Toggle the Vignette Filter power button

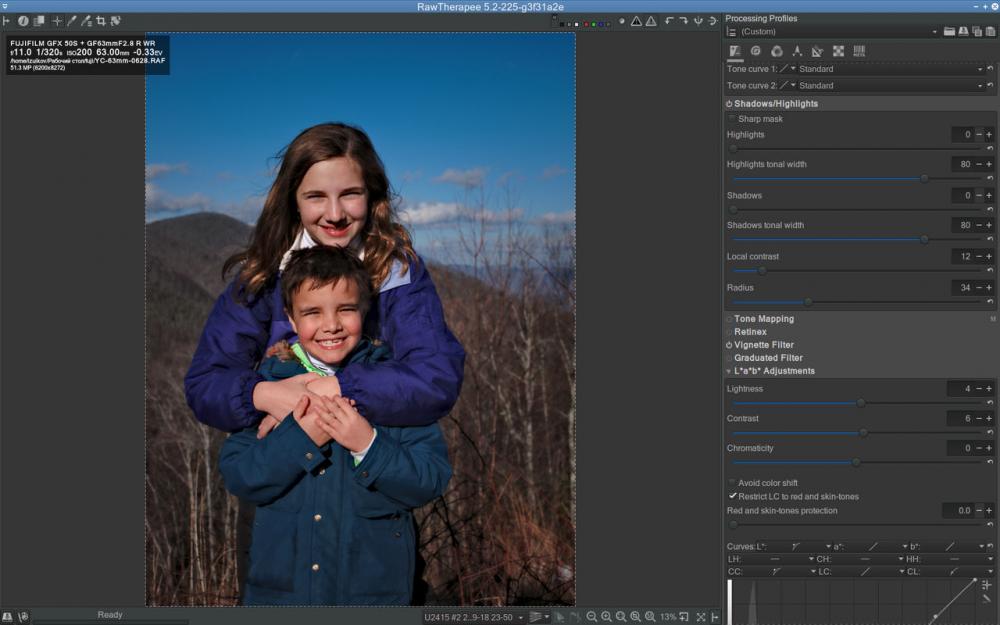point(729,345)
